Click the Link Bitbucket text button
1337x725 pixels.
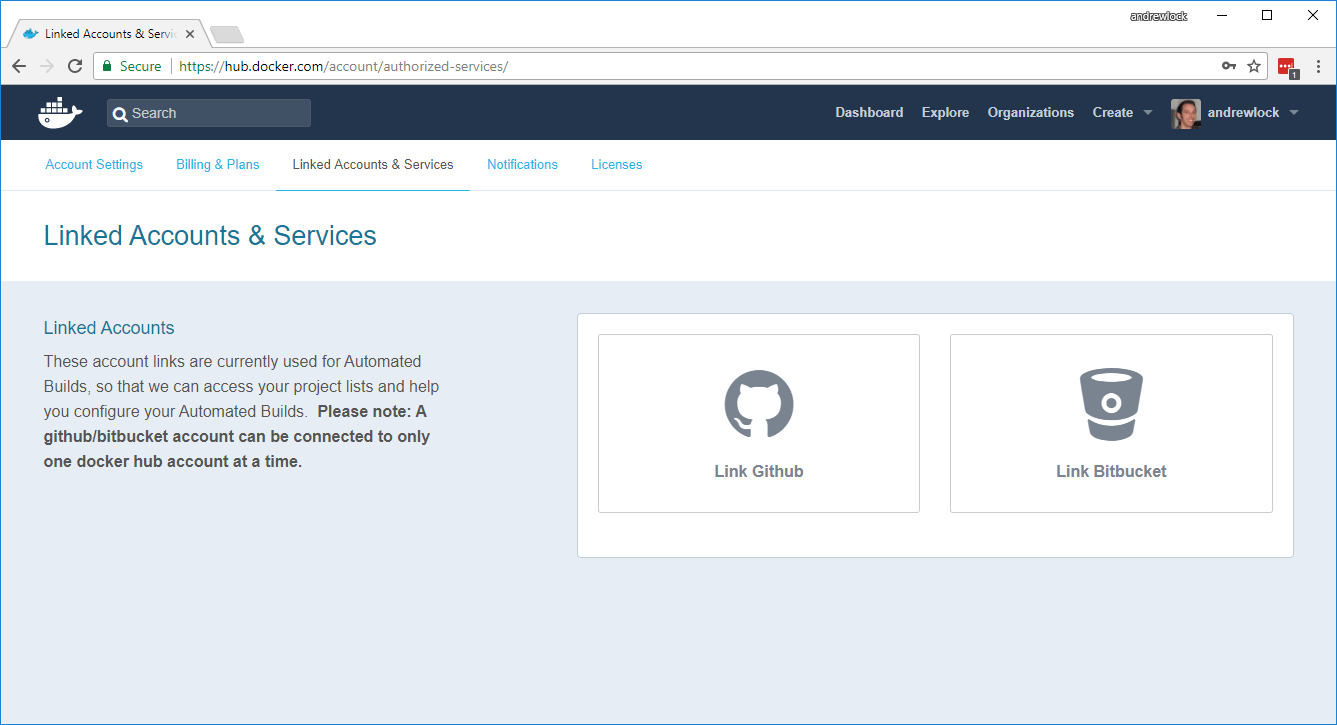tap(1111, 471)
